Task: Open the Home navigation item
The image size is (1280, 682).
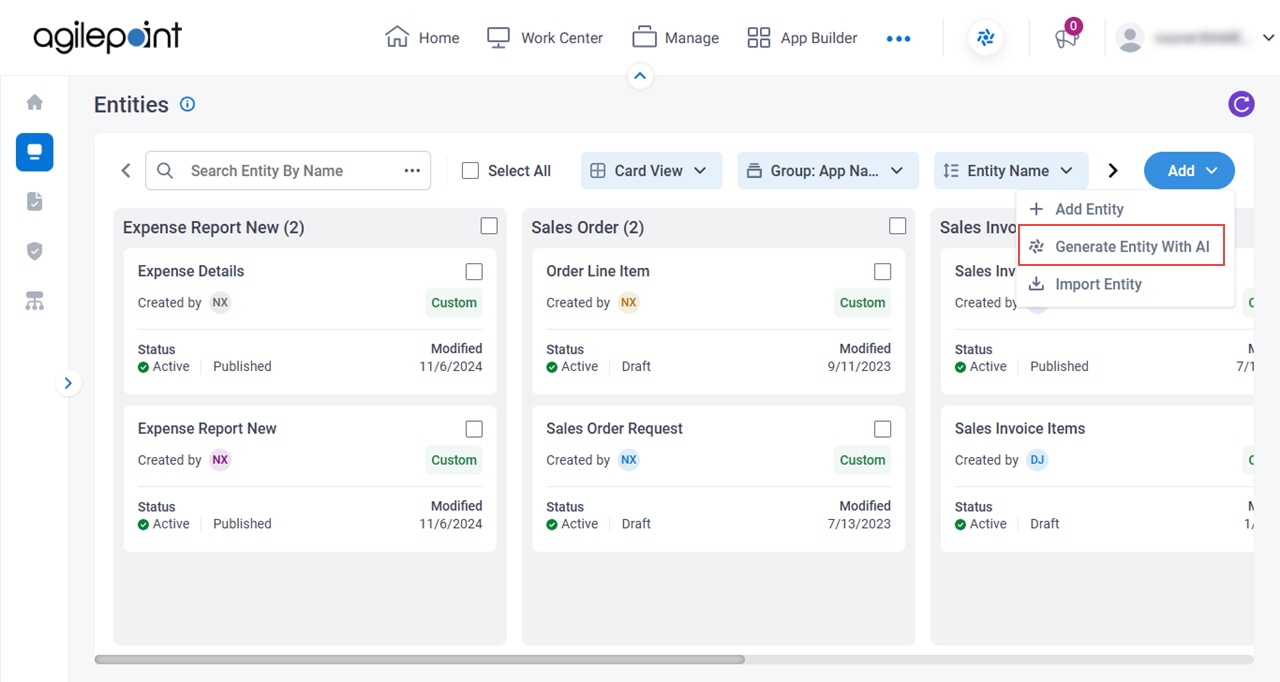Action: [x=422, y=38]
